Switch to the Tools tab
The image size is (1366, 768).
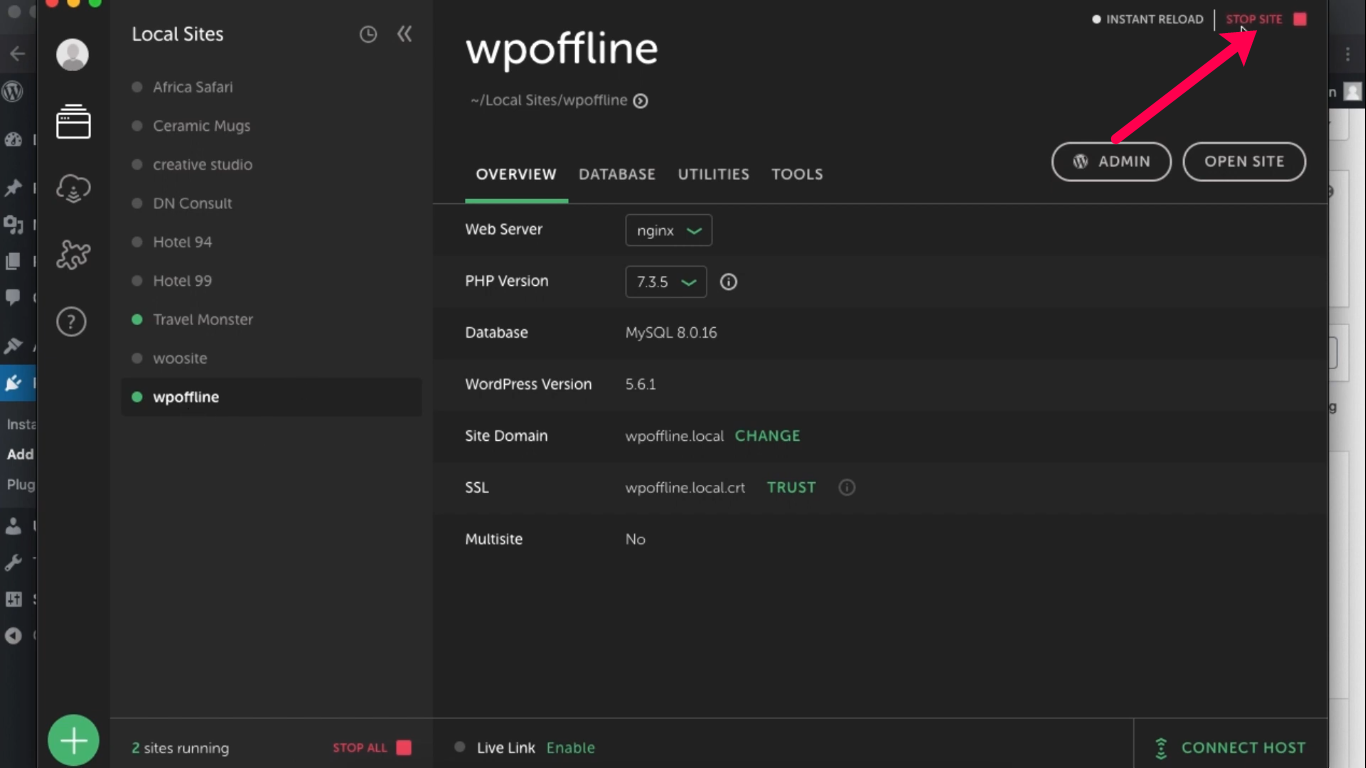pos(797,174)
